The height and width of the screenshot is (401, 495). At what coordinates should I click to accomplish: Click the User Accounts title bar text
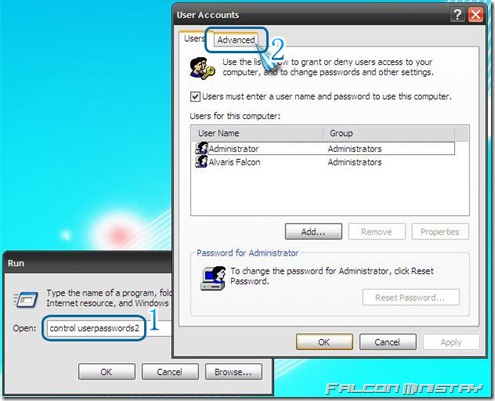[x=208, y=15]
